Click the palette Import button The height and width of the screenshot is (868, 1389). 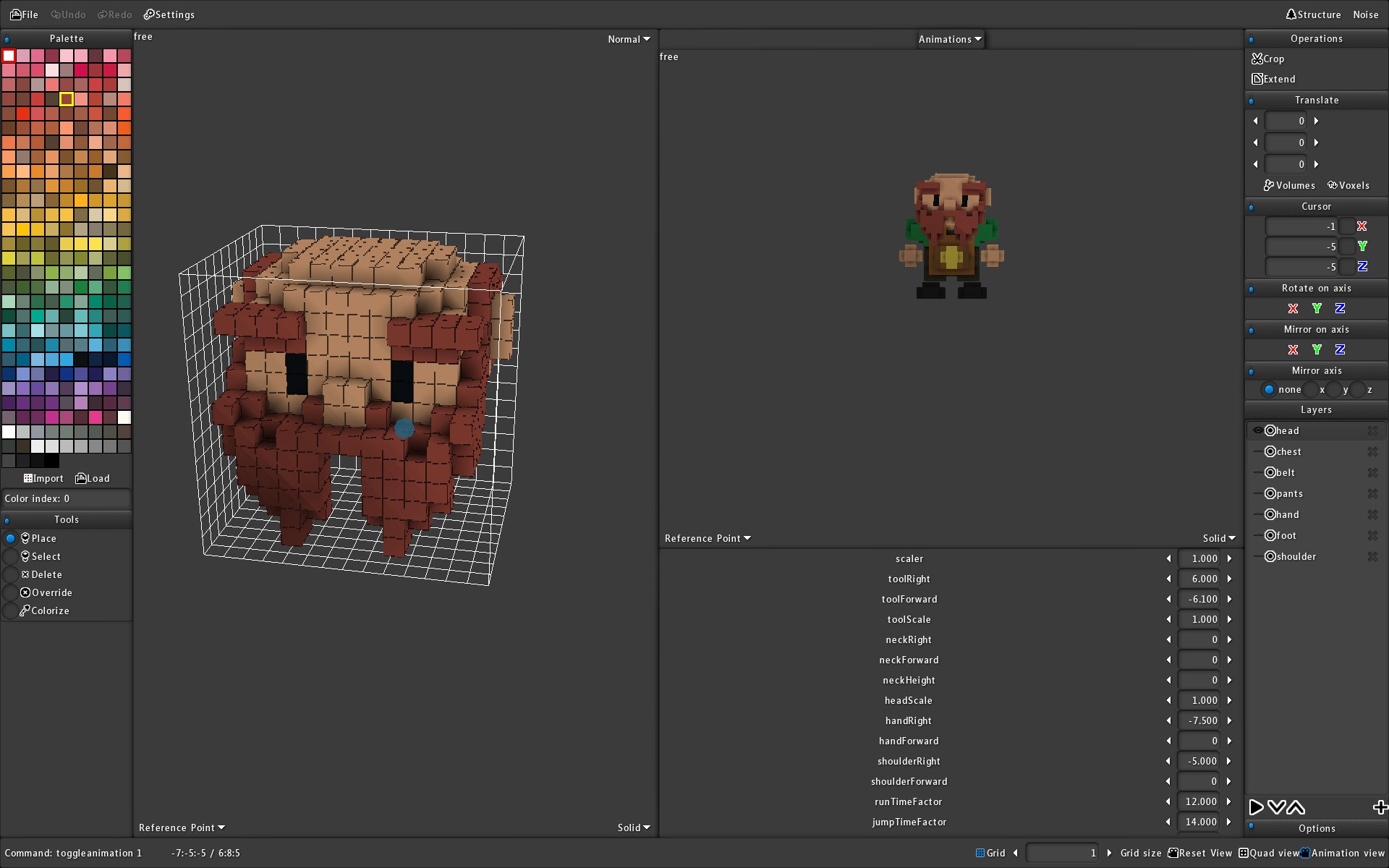pos(43,478)
